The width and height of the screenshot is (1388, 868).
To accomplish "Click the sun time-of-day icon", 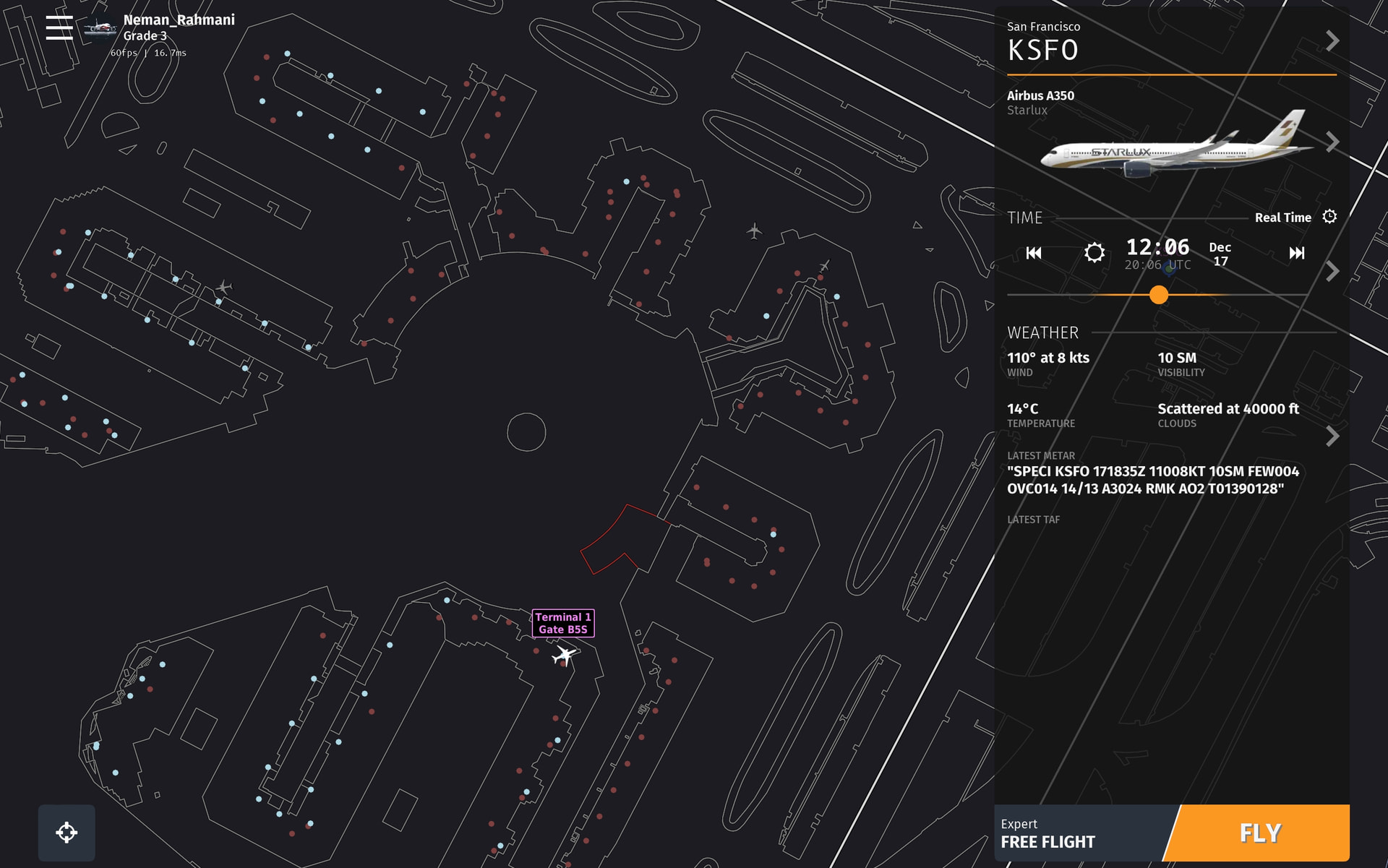I will tap(1094, 253).
